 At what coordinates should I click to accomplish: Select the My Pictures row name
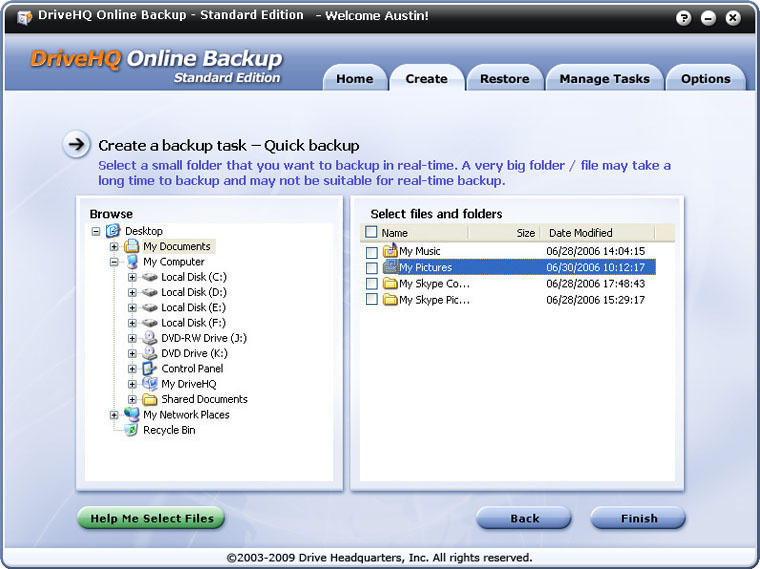click(x=426, y=267)
